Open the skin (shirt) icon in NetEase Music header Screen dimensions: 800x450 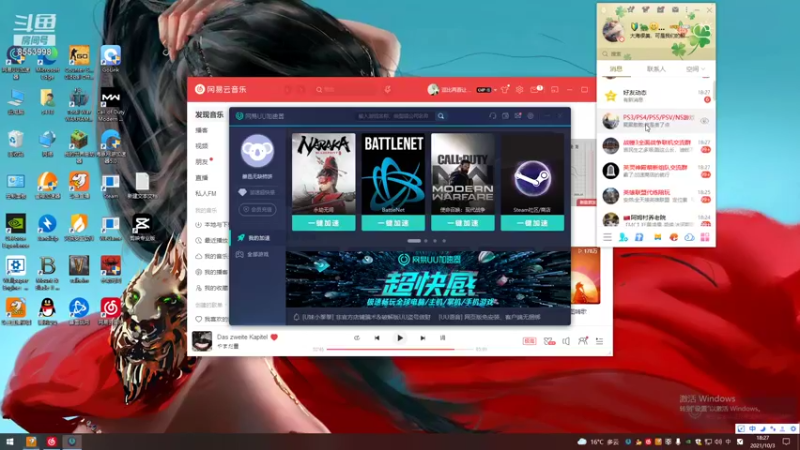505,89
